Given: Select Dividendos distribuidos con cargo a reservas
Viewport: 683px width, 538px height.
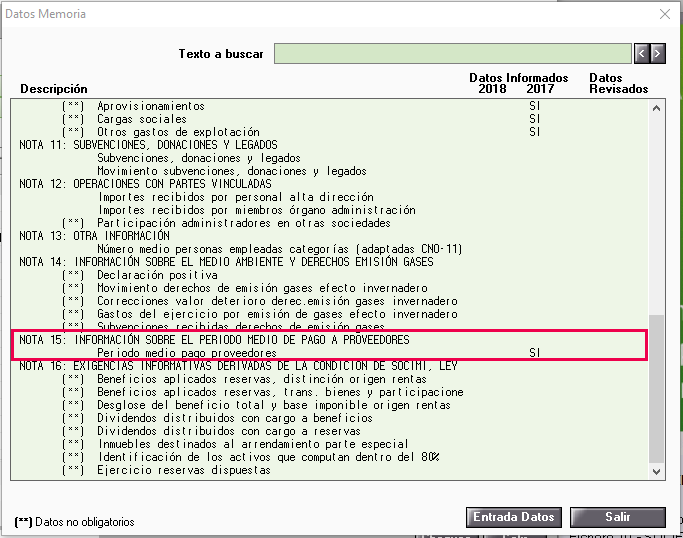Looking at the screenshot, I should pos(330,431).
